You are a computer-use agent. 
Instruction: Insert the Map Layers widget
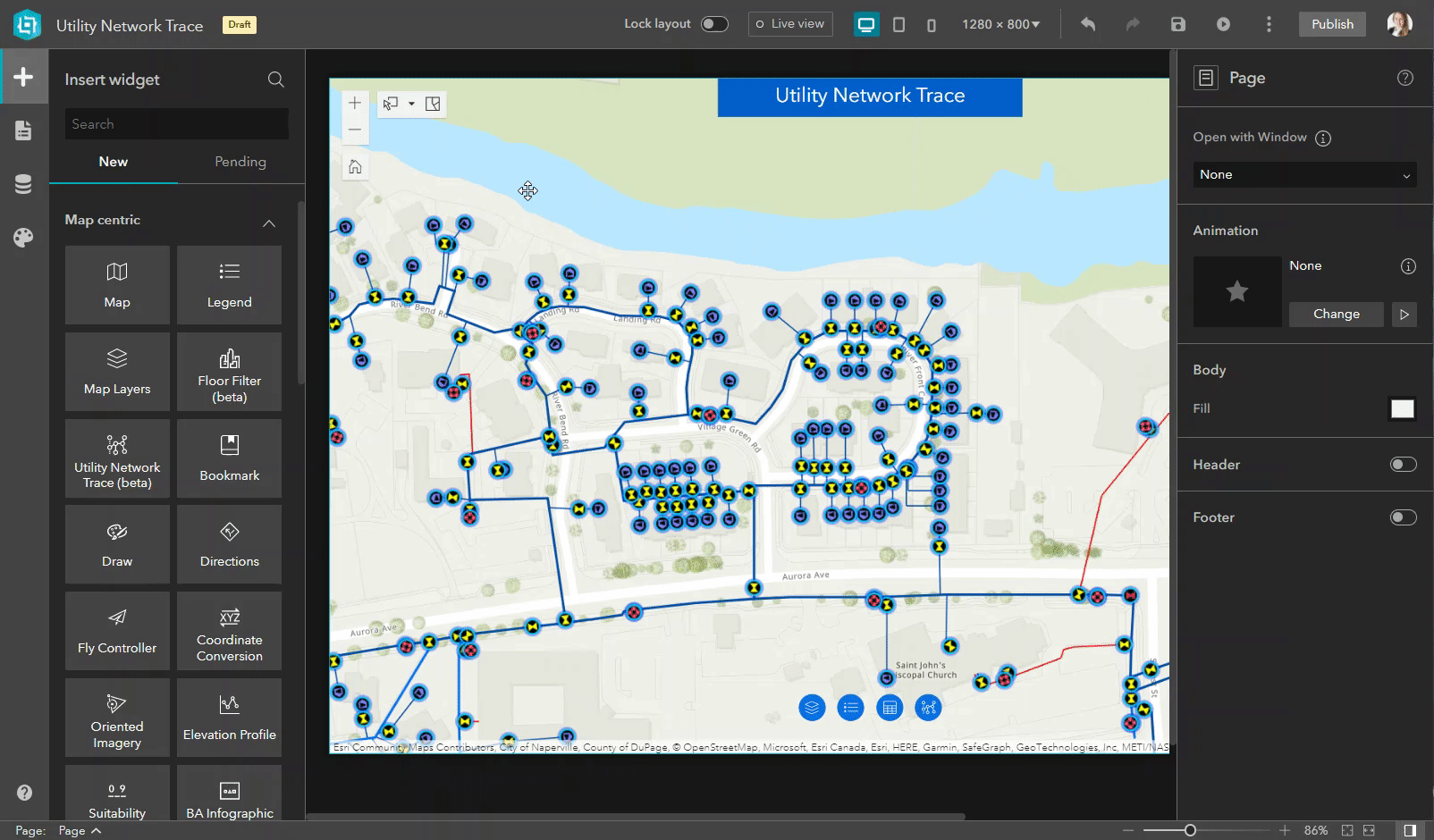(116, 371)
